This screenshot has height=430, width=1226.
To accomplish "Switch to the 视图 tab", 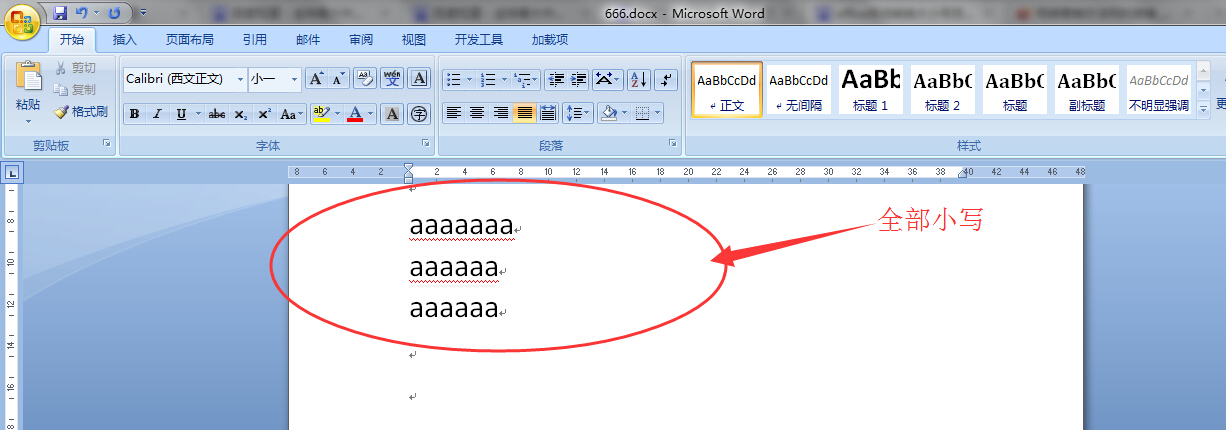I will [414, 40].
